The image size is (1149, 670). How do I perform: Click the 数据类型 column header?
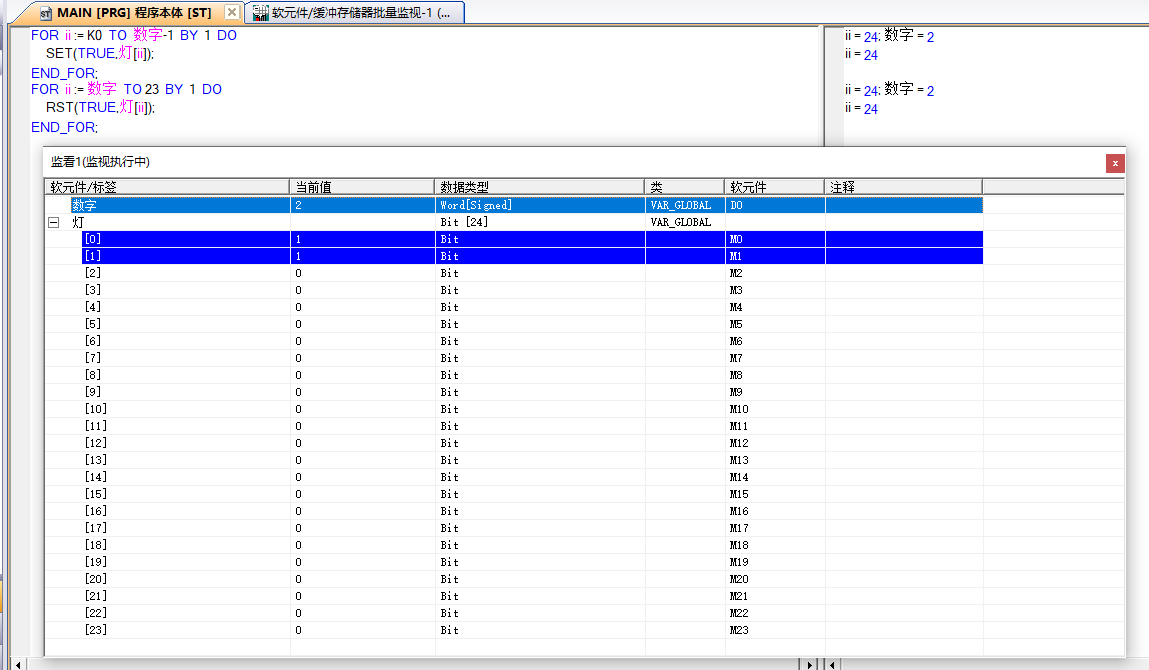point(539,187)
